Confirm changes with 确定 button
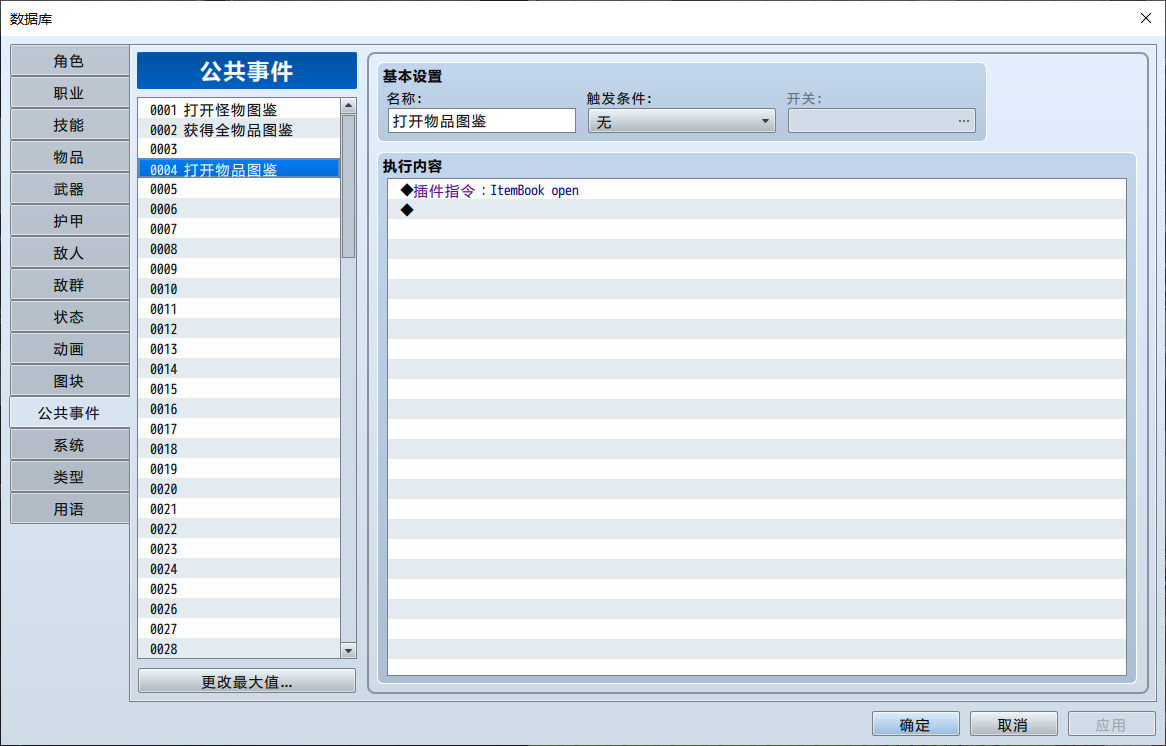 (x=915, y=724)
